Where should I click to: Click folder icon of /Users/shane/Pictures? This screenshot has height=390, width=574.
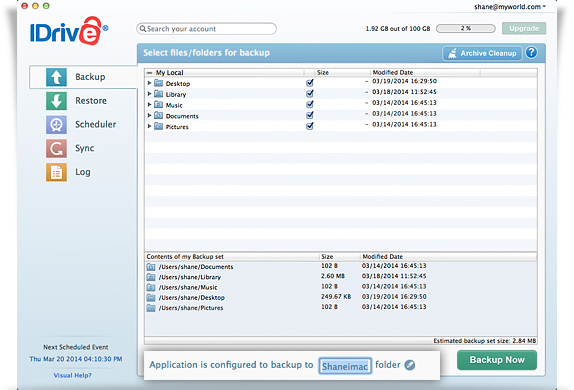click(151, 308)
